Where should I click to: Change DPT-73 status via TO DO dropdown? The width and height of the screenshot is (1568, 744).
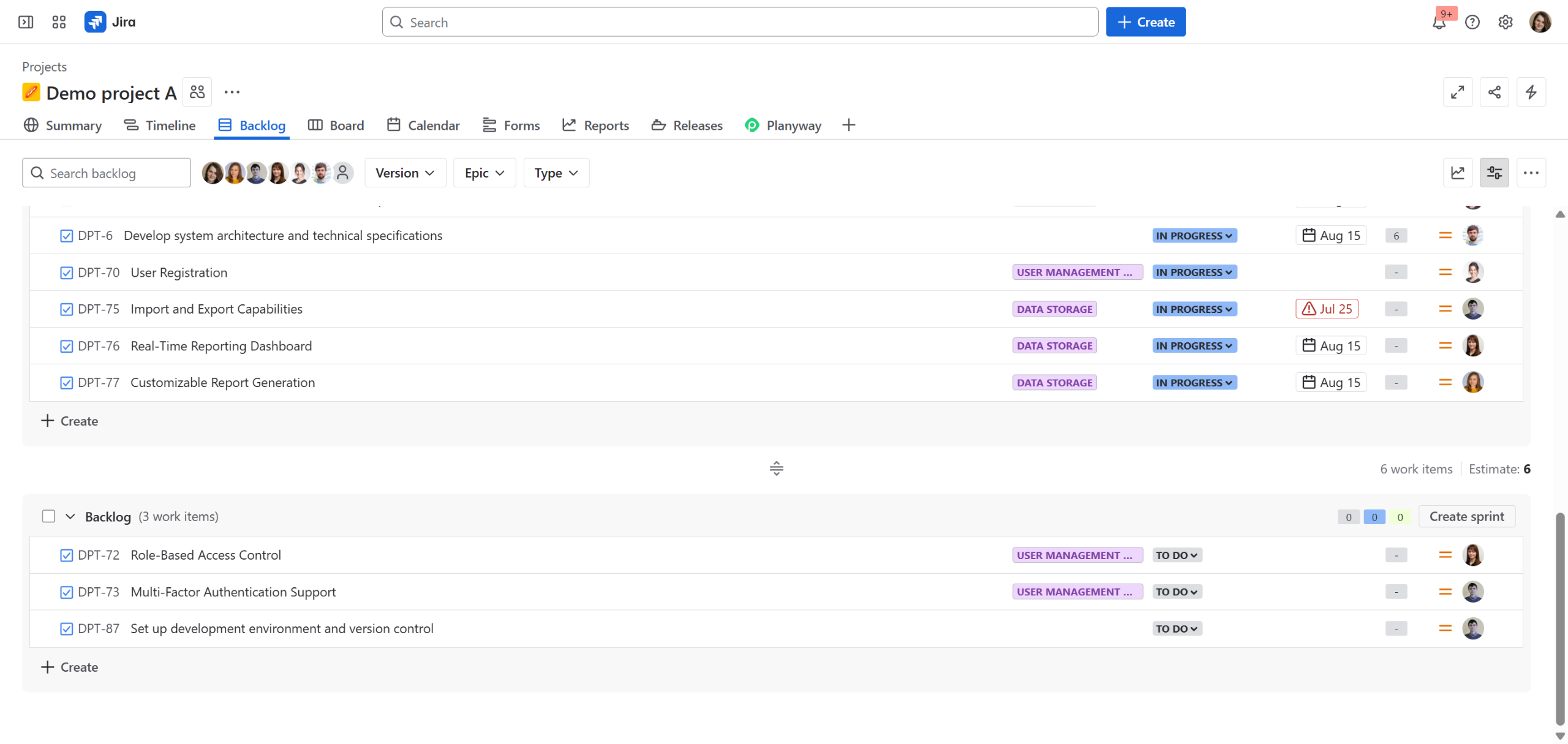tap(1176, 592)
